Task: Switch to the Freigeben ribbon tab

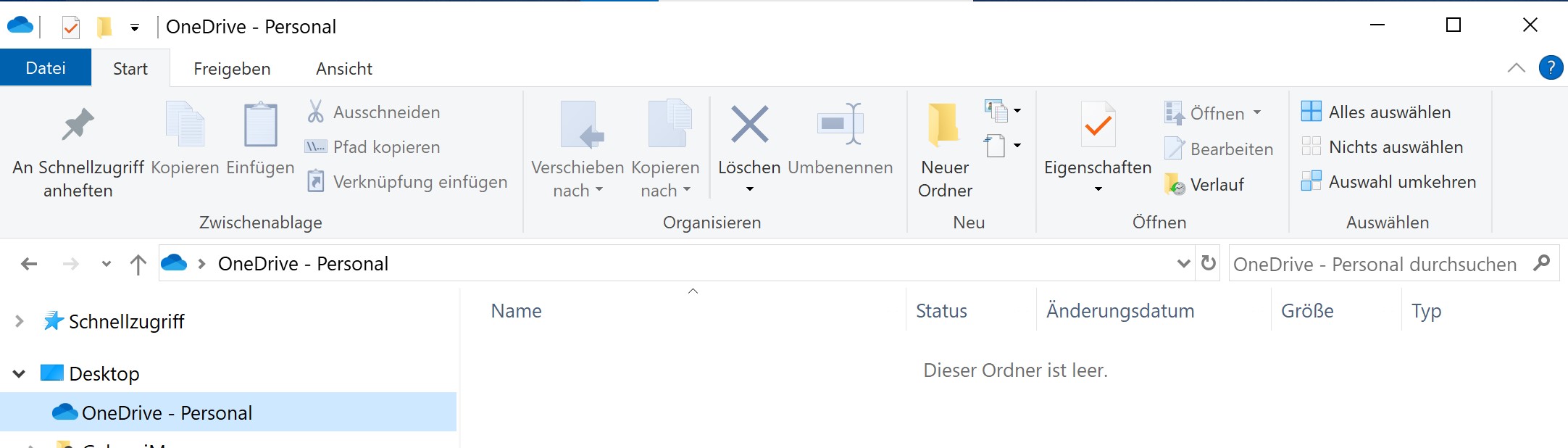Action: point(232,68)
